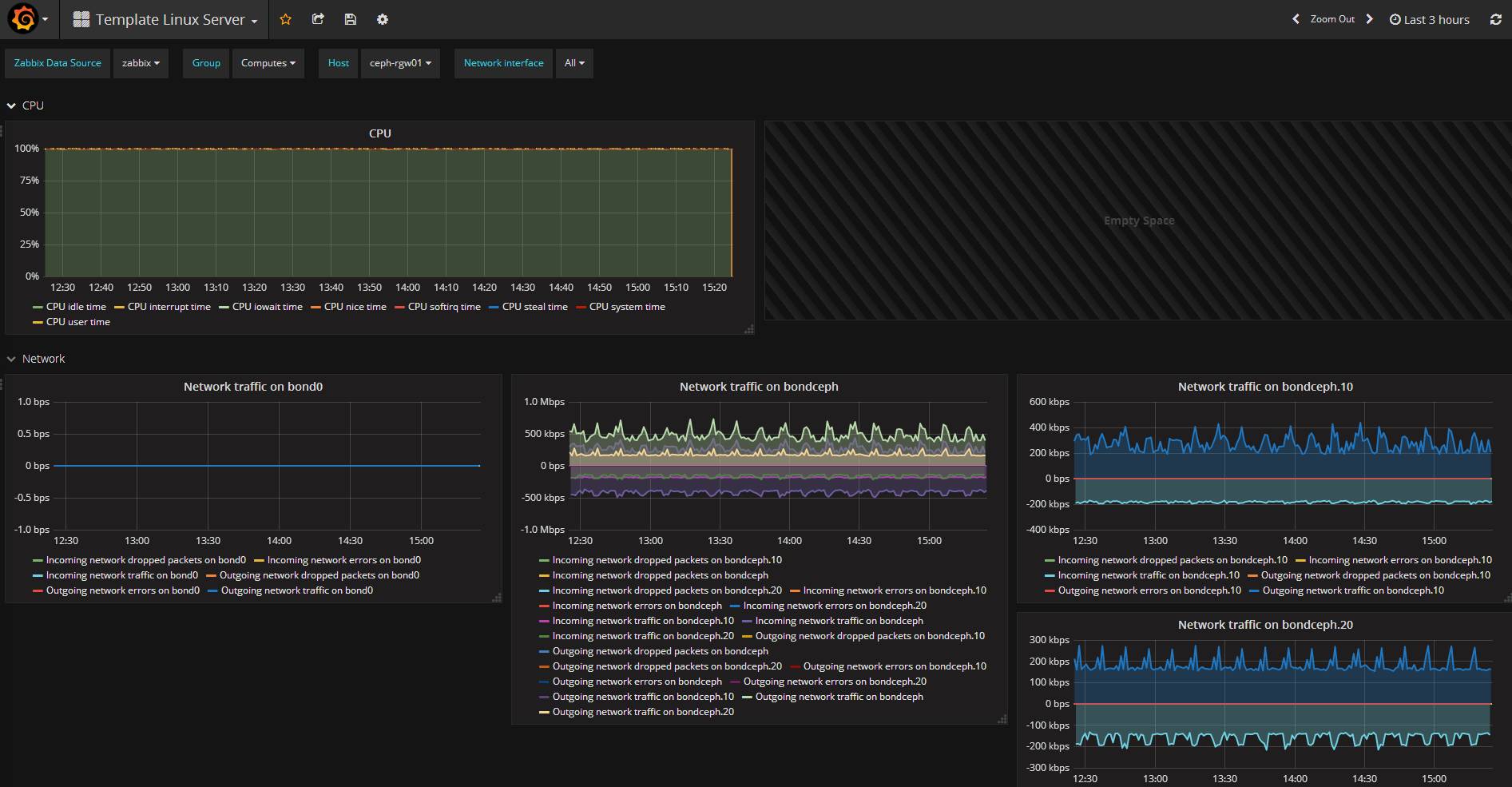The height and width of the screenshot is (787, 1512).
Task: Click the dashboard grid icon beside title
Action: (x=81, y=19)
